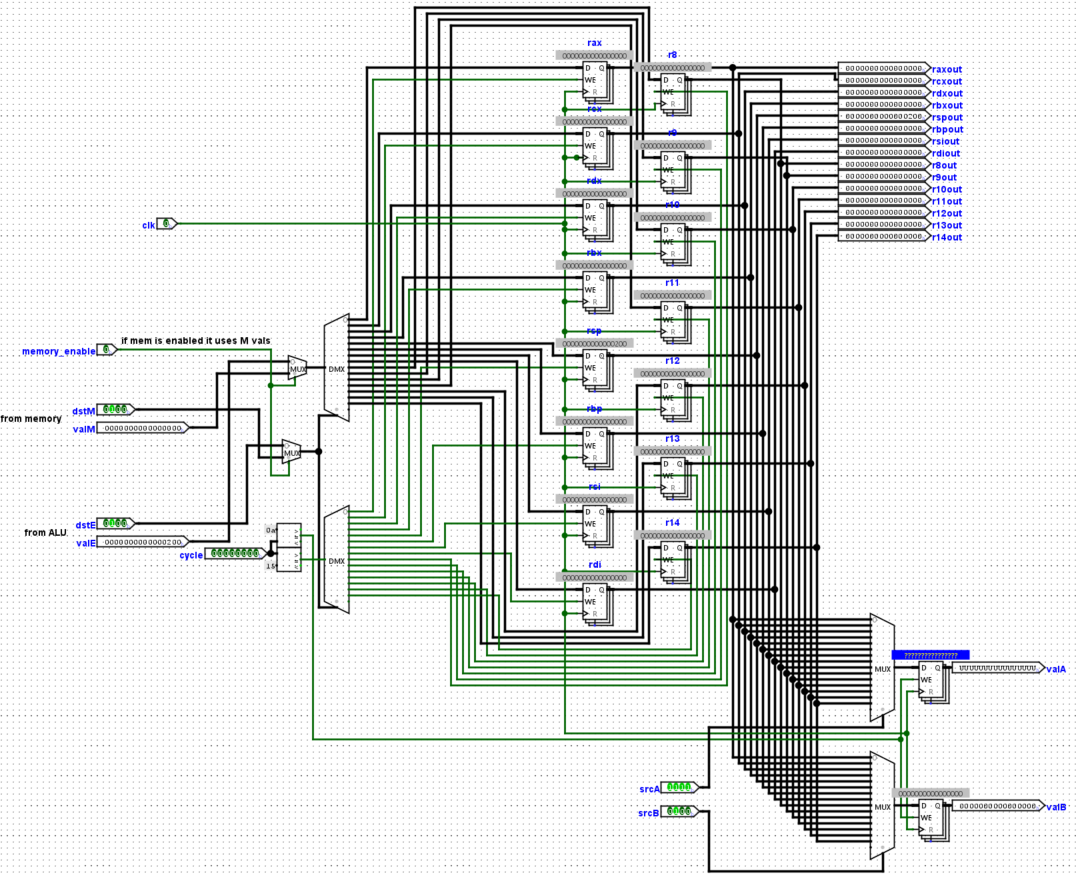Select the 'from memory' text label
The height and width of the screenshot is (875, 1076).
pos(31,419)
